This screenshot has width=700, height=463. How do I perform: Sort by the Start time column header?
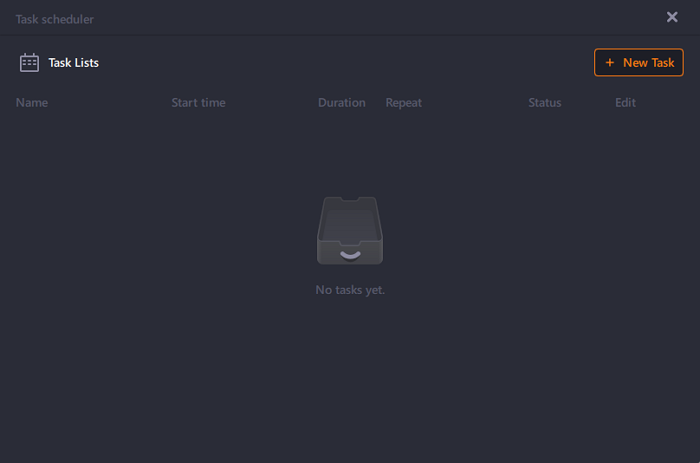click(198, 103)
